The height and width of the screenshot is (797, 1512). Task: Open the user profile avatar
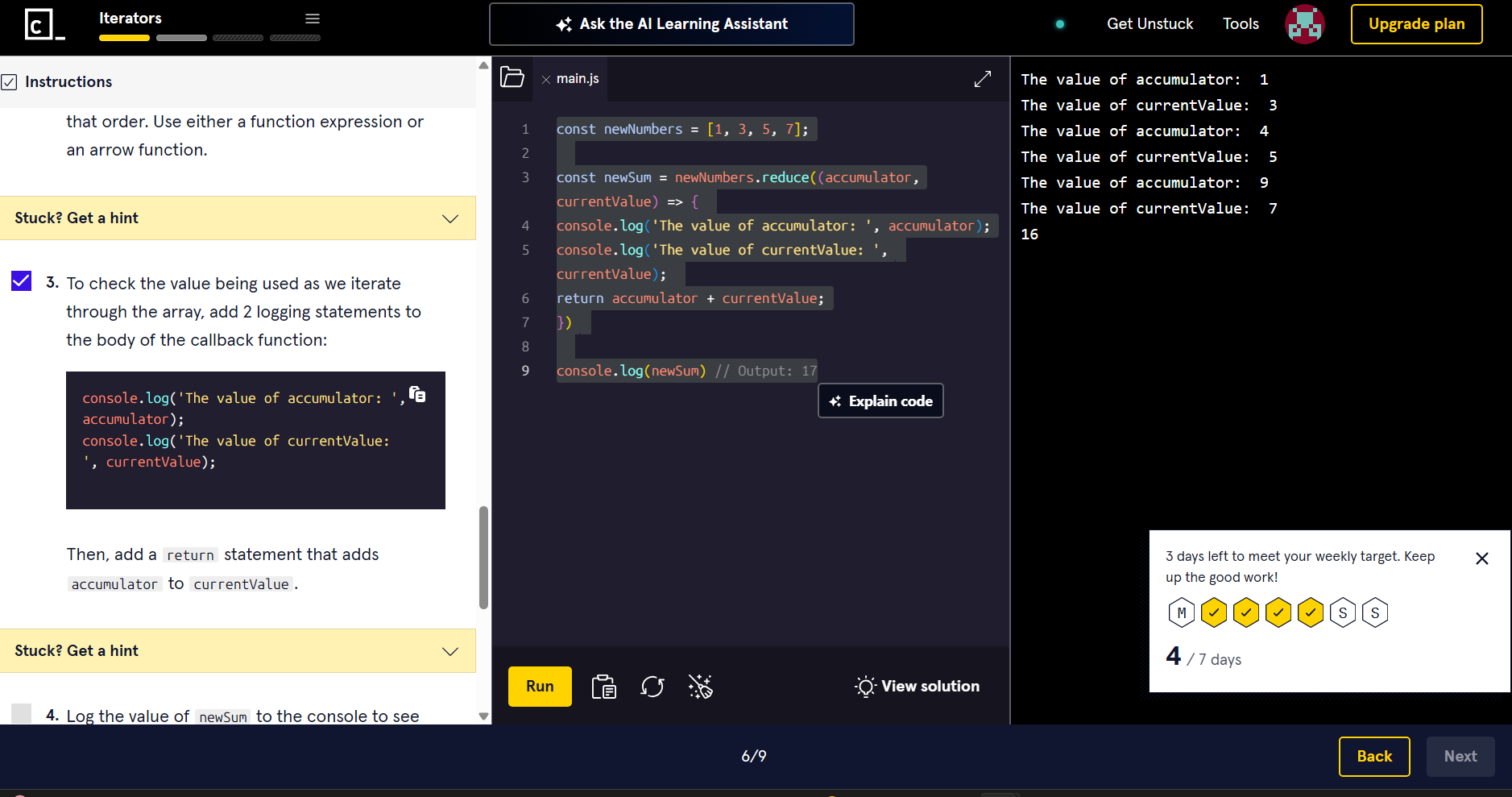coord(1305,24)
